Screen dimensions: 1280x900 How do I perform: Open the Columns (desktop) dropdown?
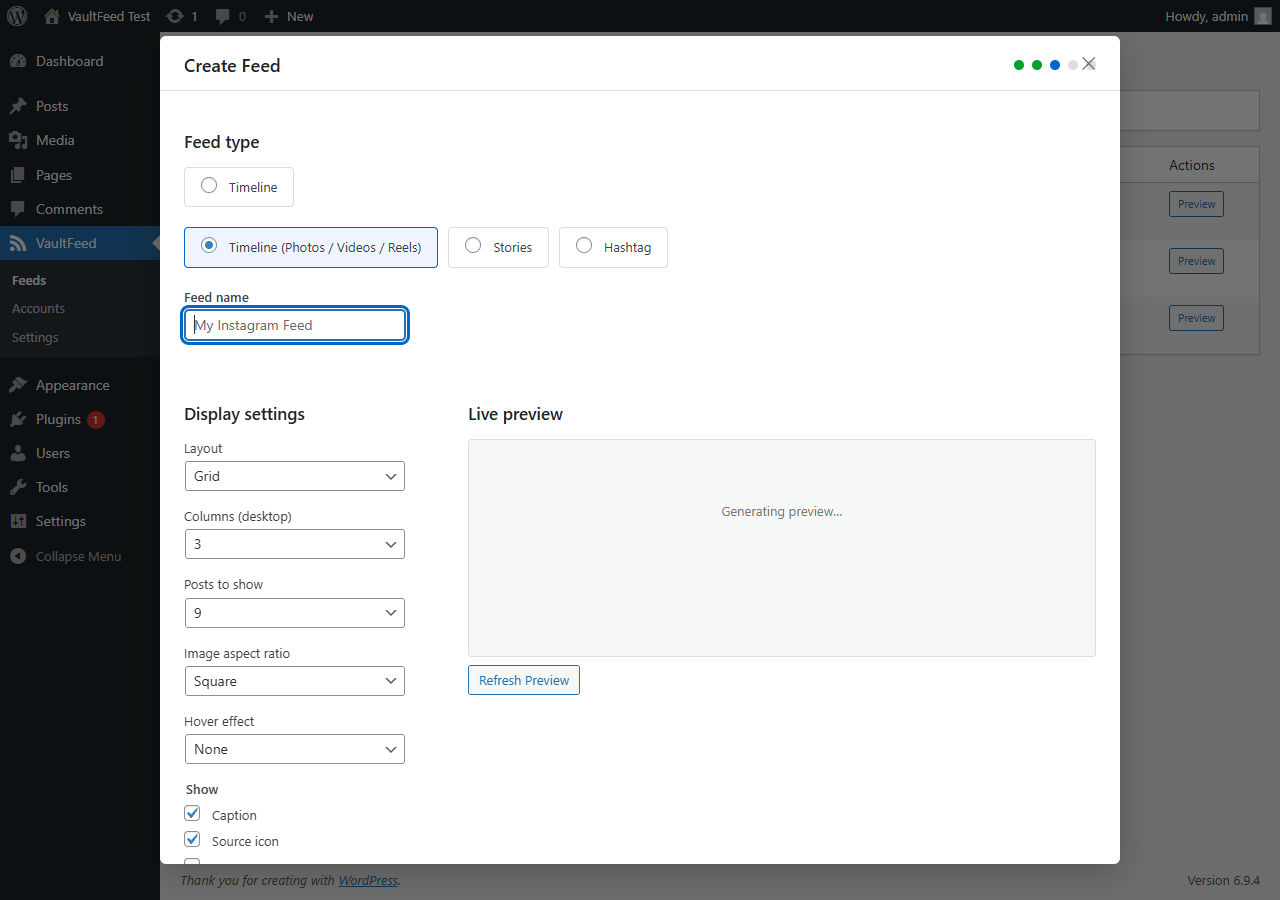295,544
